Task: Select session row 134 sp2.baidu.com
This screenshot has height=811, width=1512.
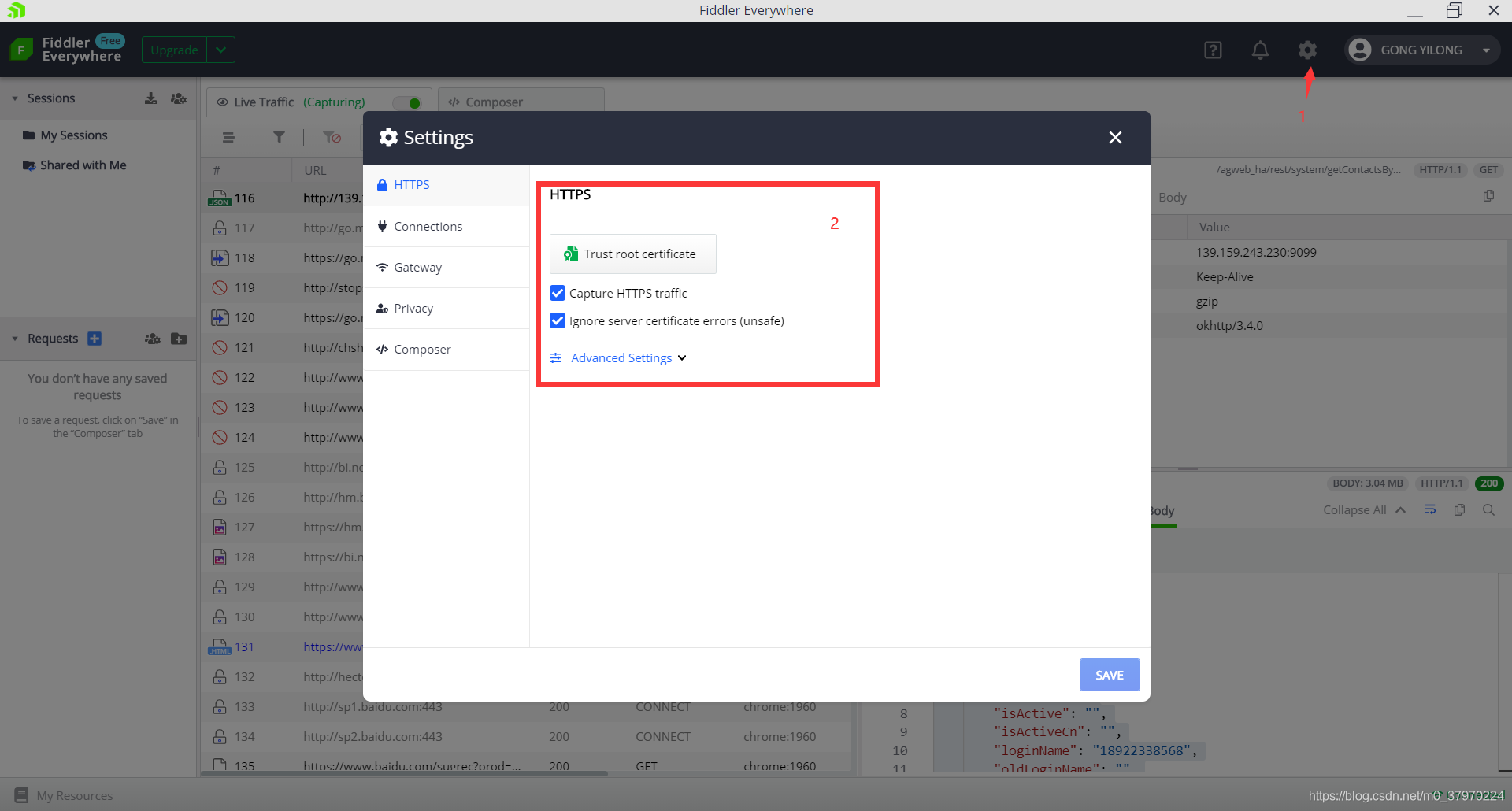Action: click(525, 736)
